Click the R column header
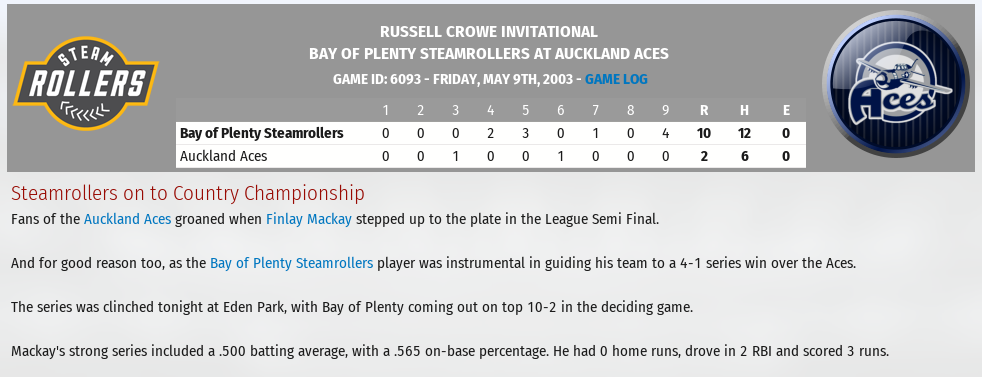Screen dimensions: 982x377 coord(704,111)
